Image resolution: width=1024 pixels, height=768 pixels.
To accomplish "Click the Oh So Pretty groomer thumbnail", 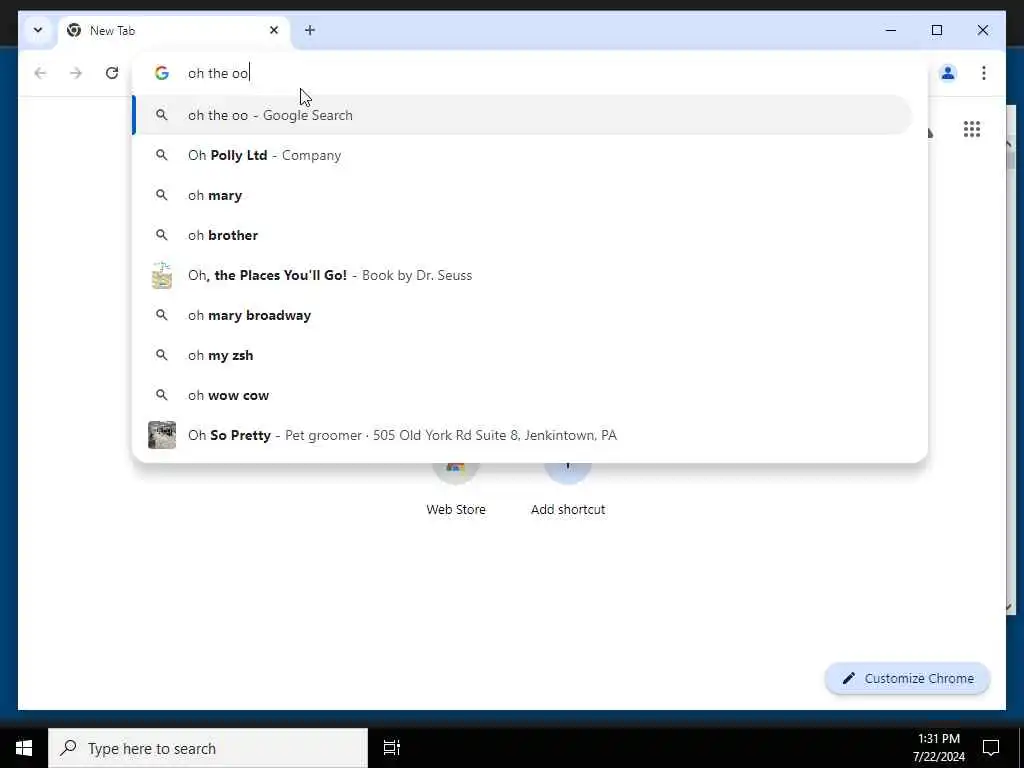I will [x=162, y=435].
